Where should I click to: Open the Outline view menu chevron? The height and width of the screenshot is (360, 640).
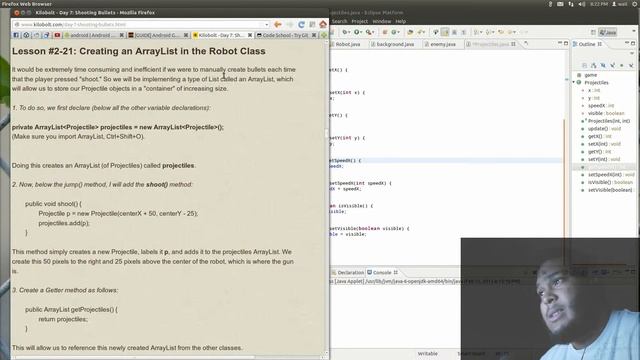pyautogui.click(x=631, y=53)
